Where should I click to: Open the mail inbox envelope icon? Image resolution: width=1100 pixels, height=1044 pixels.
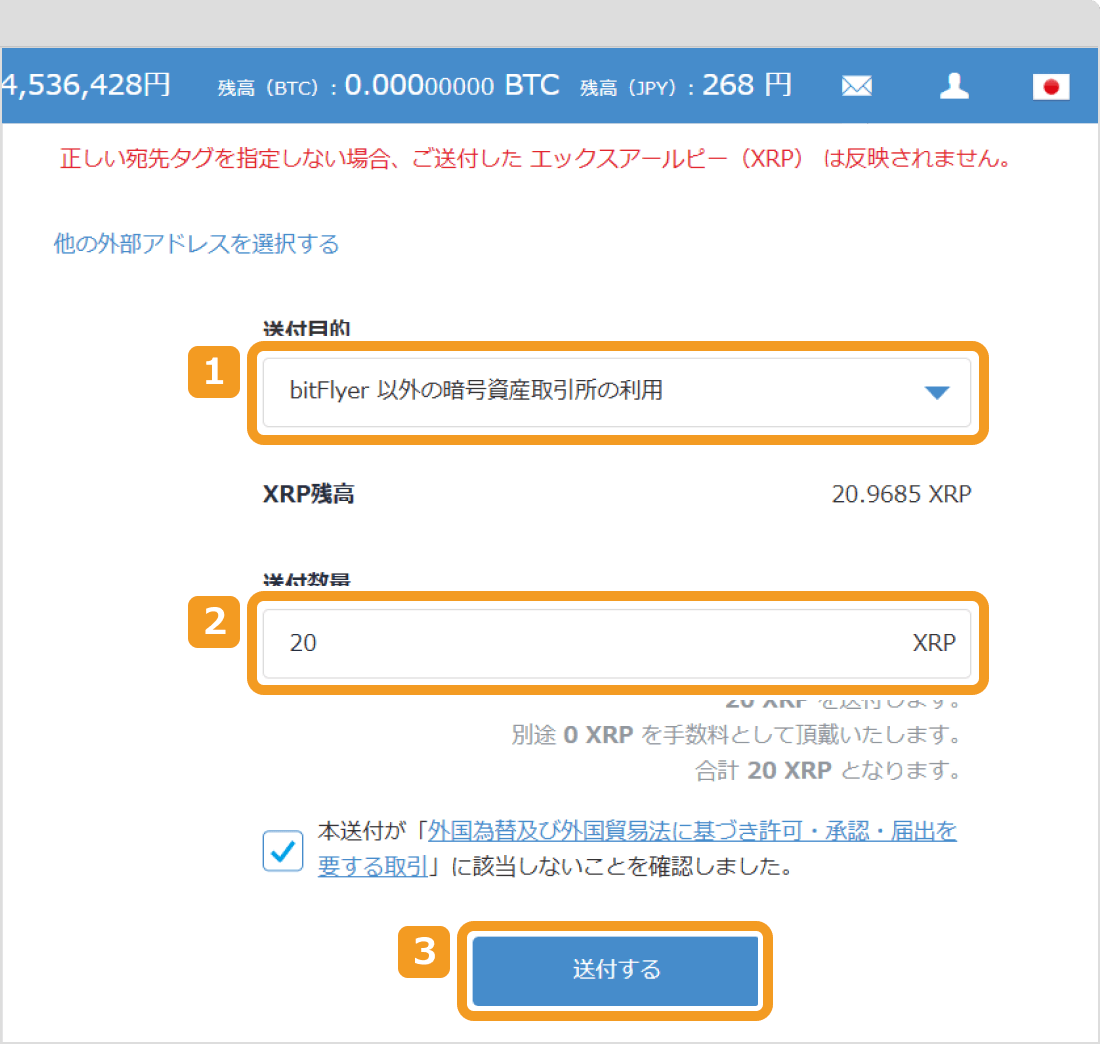click(x=856, y=86)
